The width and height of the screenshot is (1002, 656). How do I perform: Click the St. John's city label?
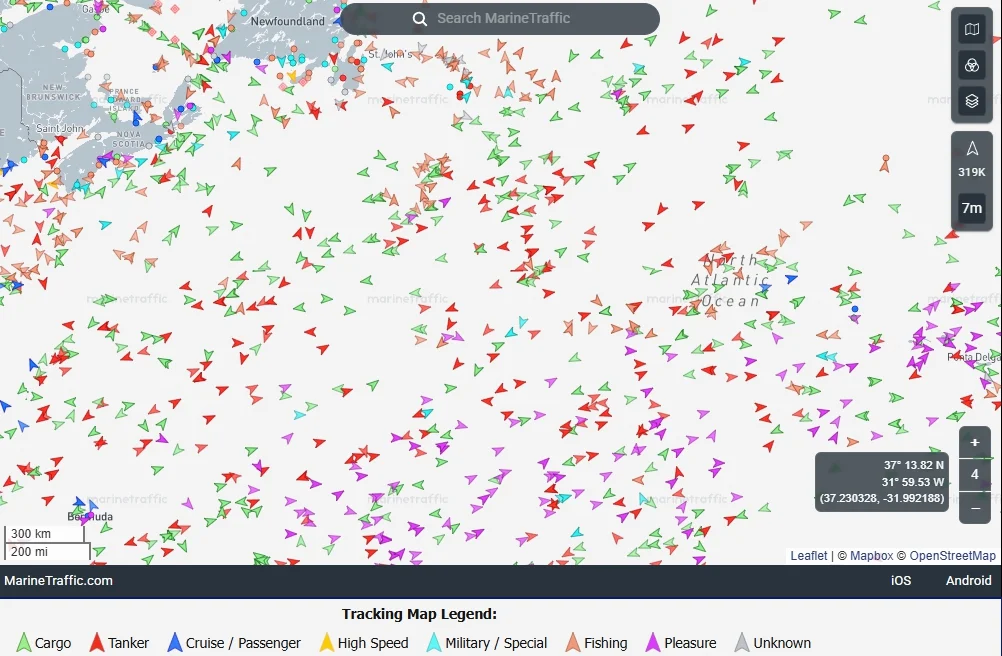(390, 54)
